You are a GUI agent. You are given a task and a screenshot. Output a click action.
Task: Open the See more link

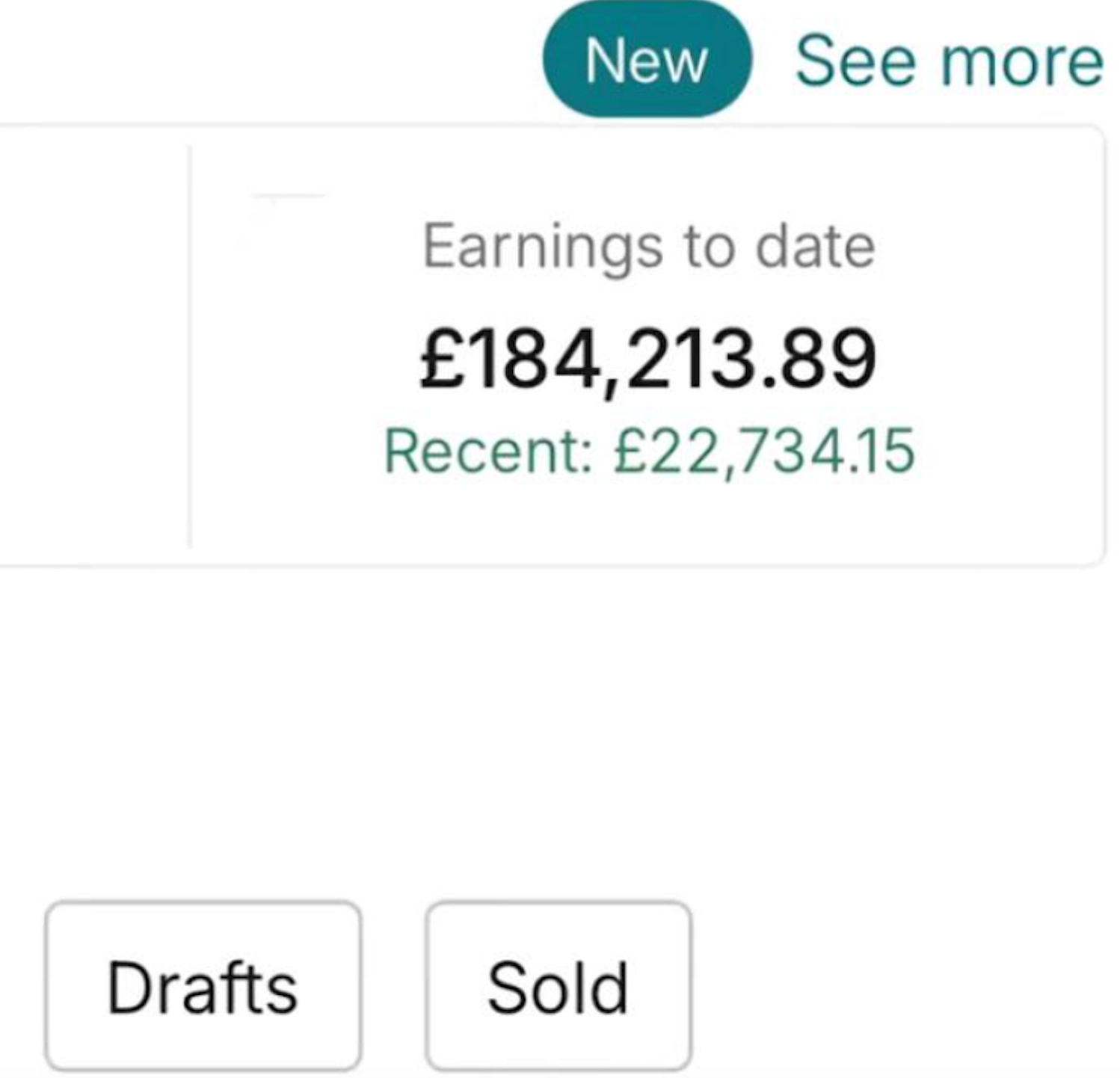pyautogui.click(x=948, y=61)
